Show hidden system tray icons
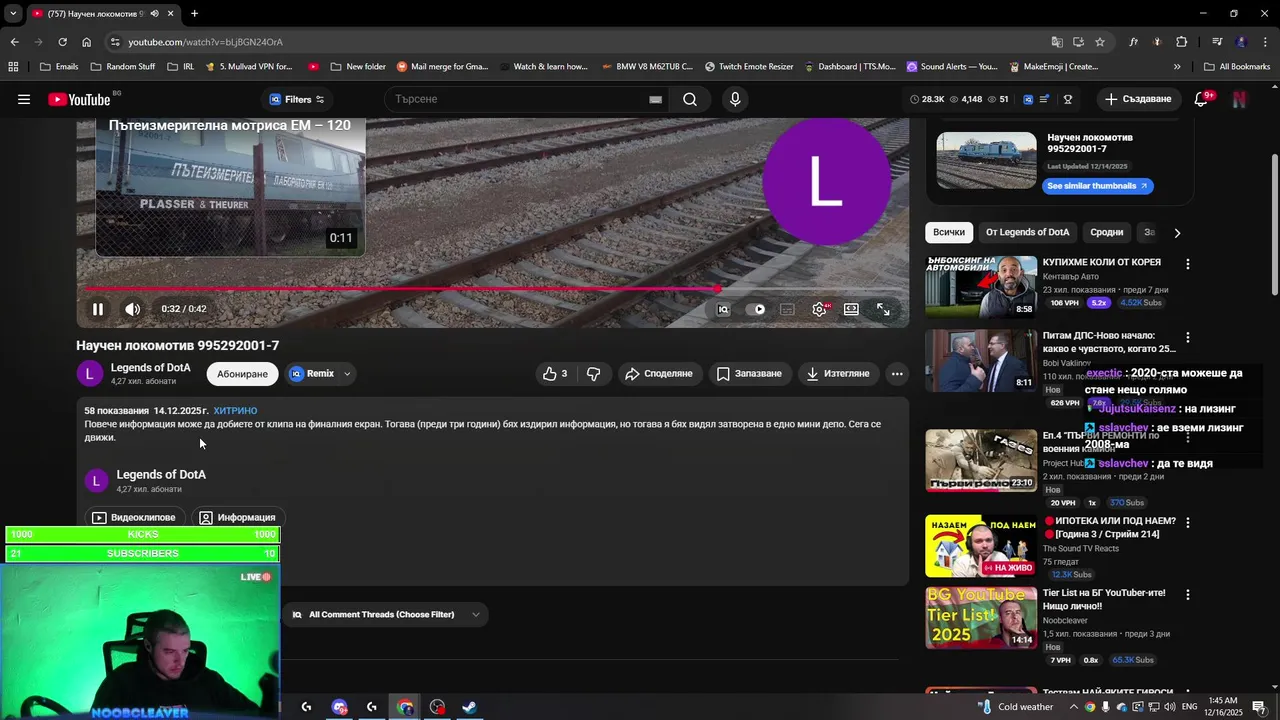Screen dimensions: 1280x720 point(1074,707)
